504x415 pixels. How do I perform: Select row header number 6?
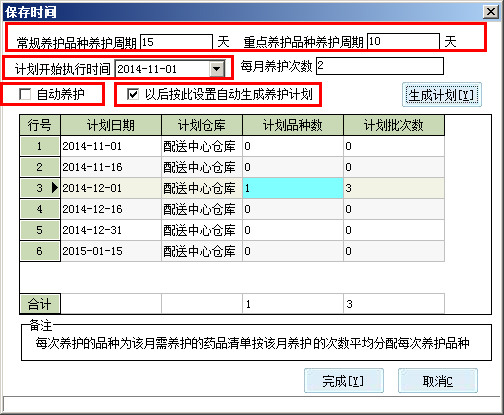(40, 251)
